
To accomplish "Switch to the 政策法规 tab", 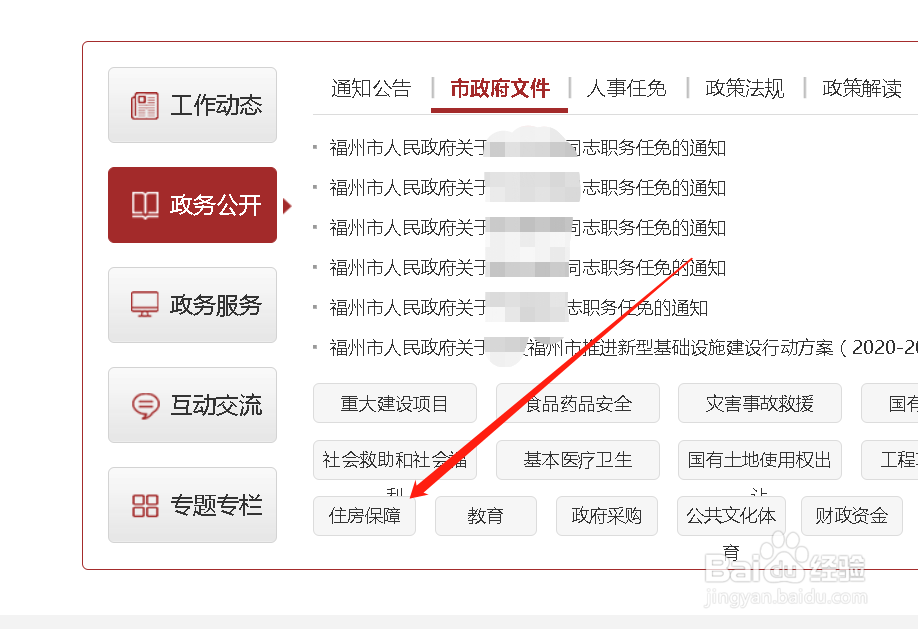I will pyautogui.click(x=744, y=88).
